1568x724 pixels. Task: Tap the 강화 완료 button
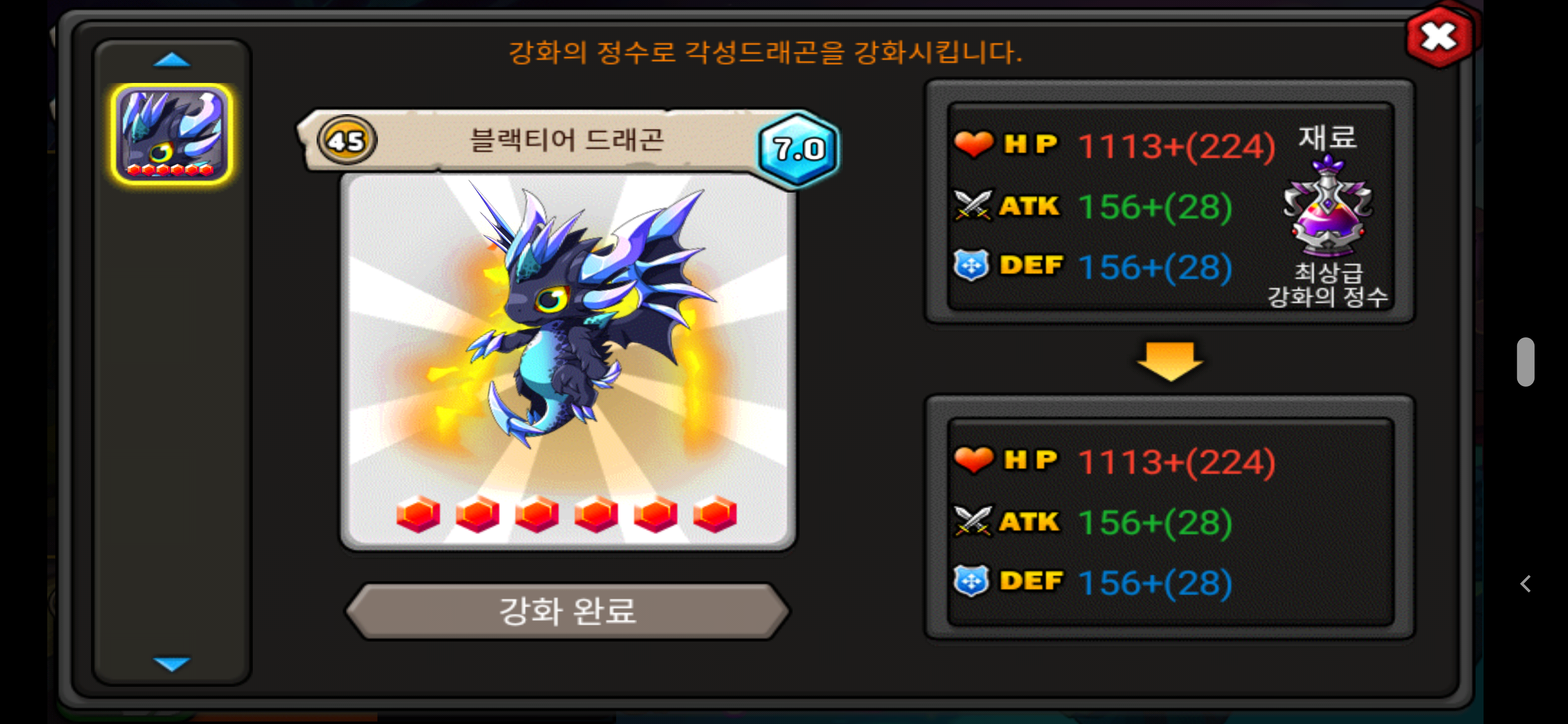567,611
